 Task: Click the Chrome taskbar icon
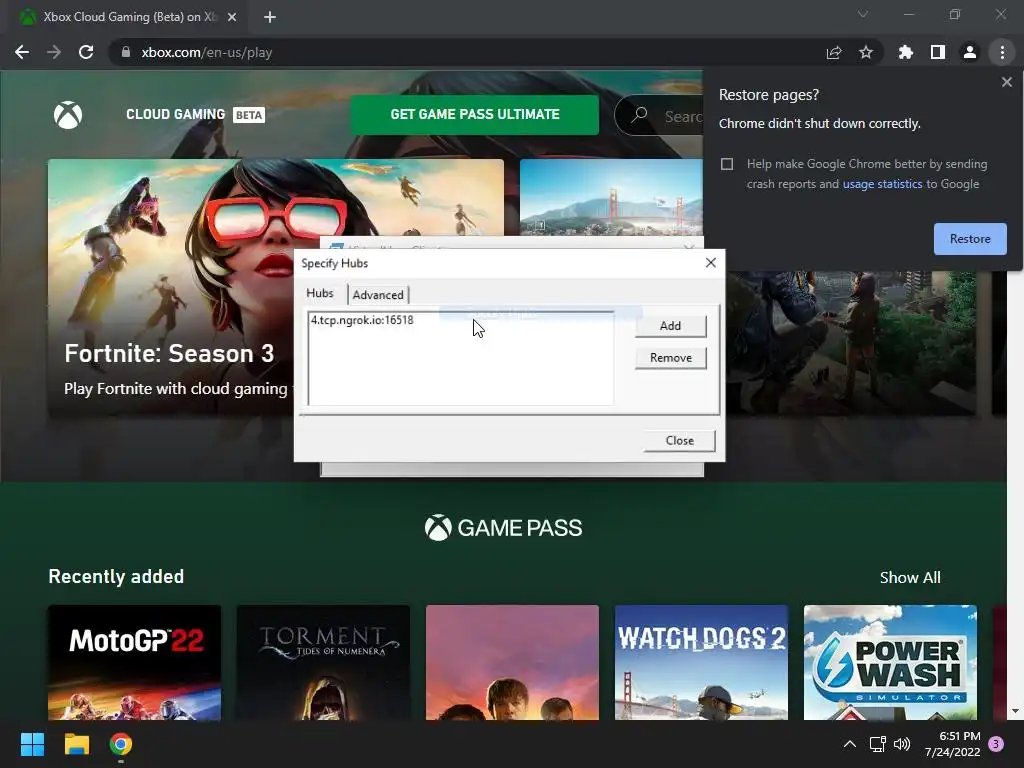click(121, 744)
